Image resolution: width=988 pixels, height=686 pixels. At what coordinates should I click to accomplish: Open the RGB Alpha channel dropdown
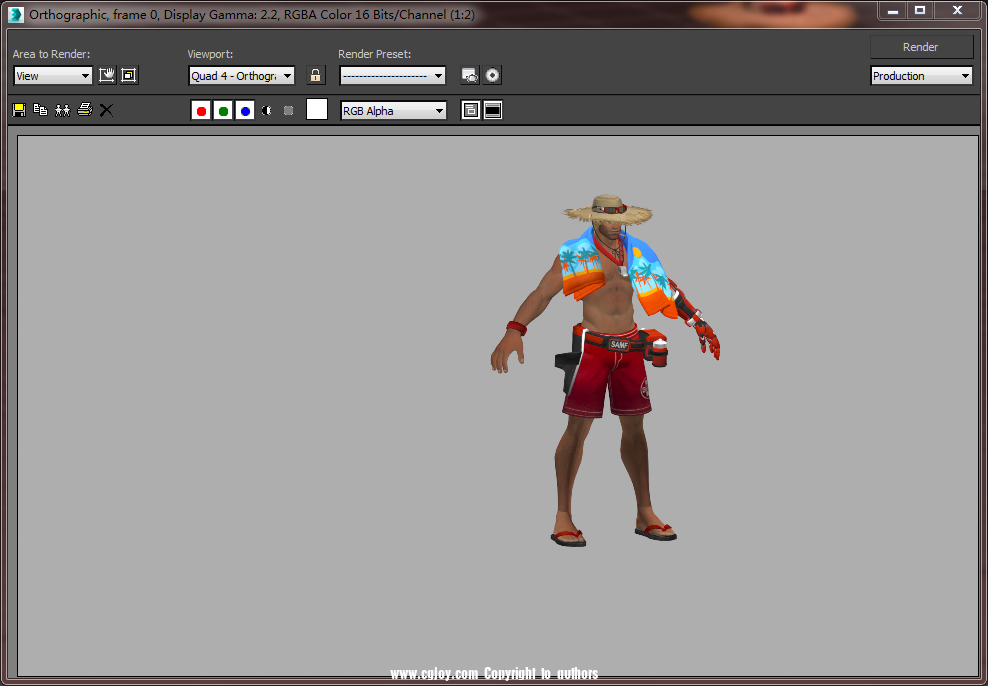pyautogui.click(x=393, y=111)
